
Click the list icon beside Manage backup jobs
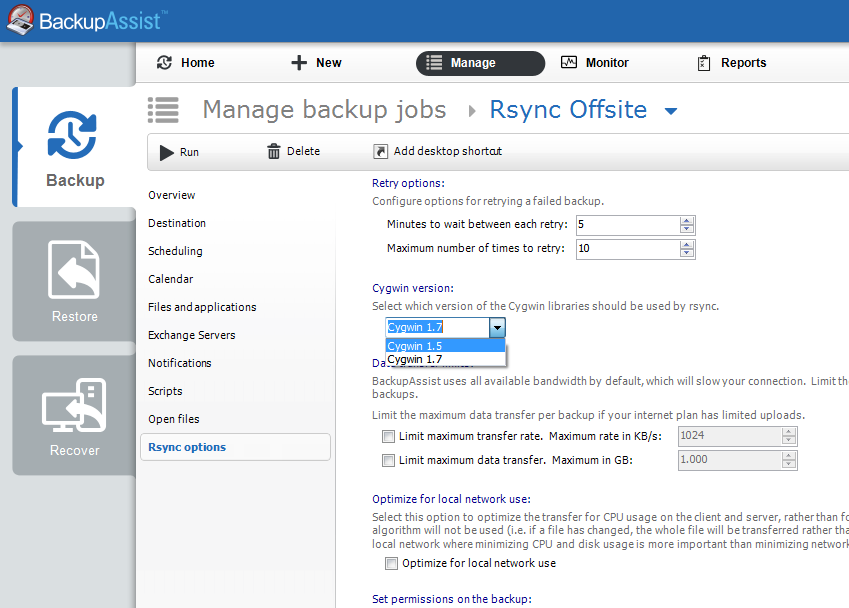[163, 110]
